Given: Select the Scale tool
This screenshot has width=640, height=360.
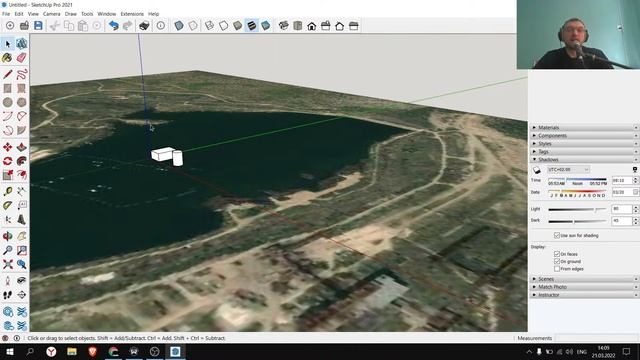Looking at the screenshot, I should click(x=8, y=175).
